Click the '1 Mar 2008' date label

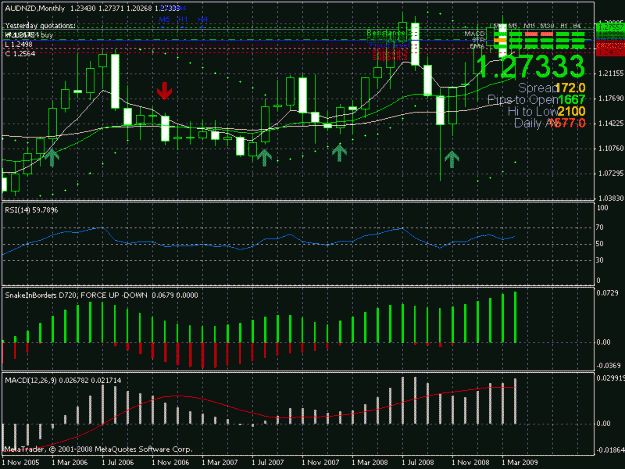(369, 463)
